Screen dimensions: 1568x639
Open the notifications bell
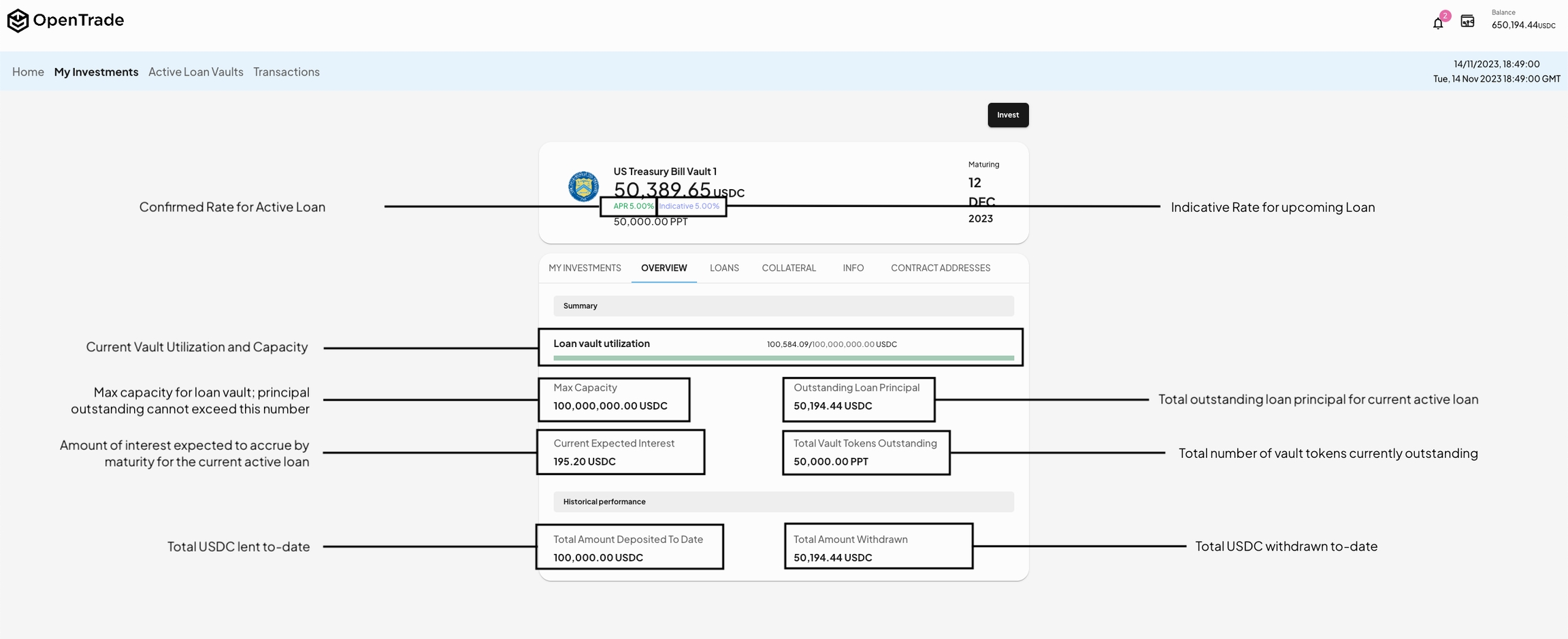(1437, 23)
